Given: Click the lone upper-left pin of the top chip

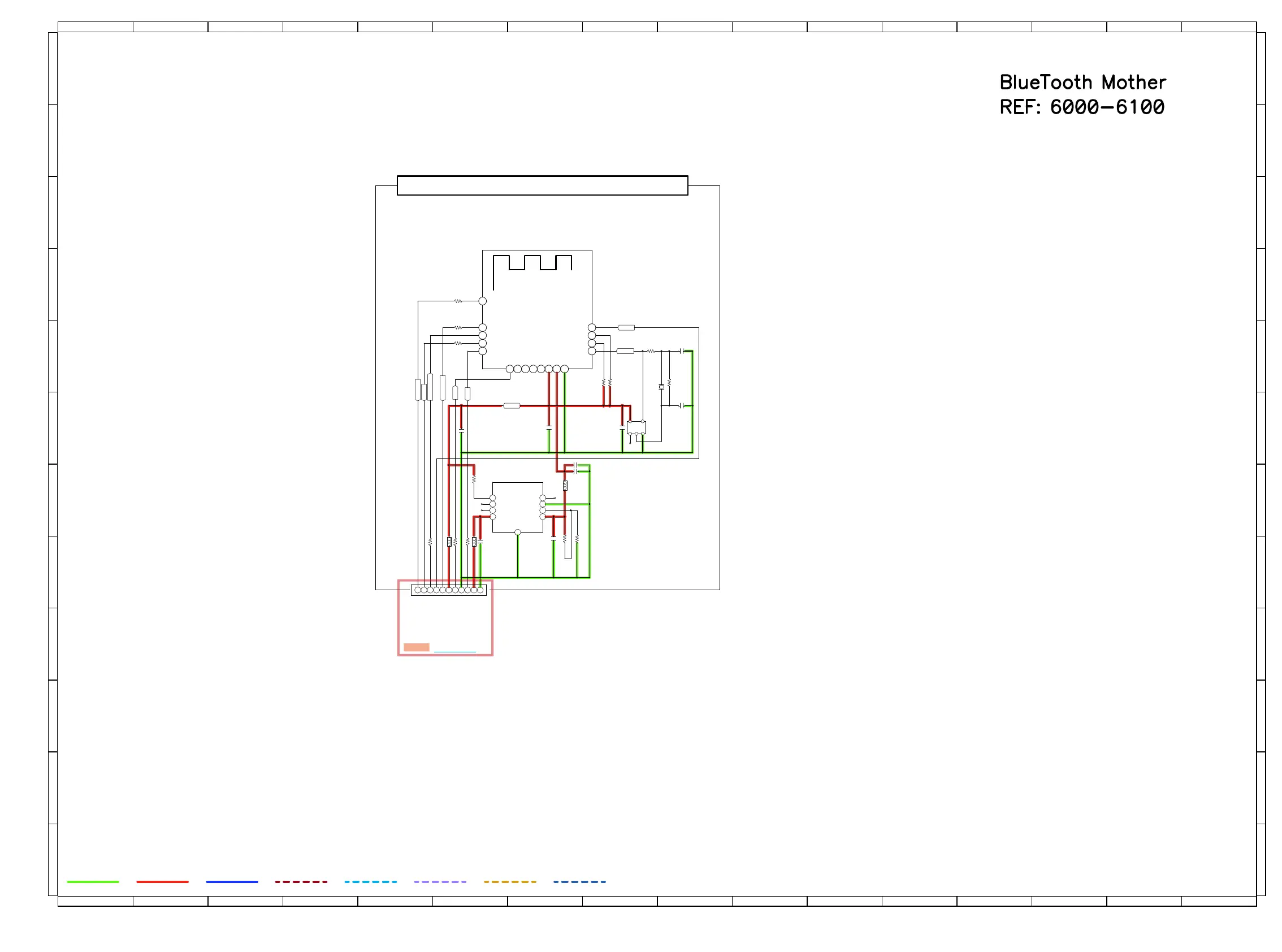Looking at the screenshot, I should (482, 301).
